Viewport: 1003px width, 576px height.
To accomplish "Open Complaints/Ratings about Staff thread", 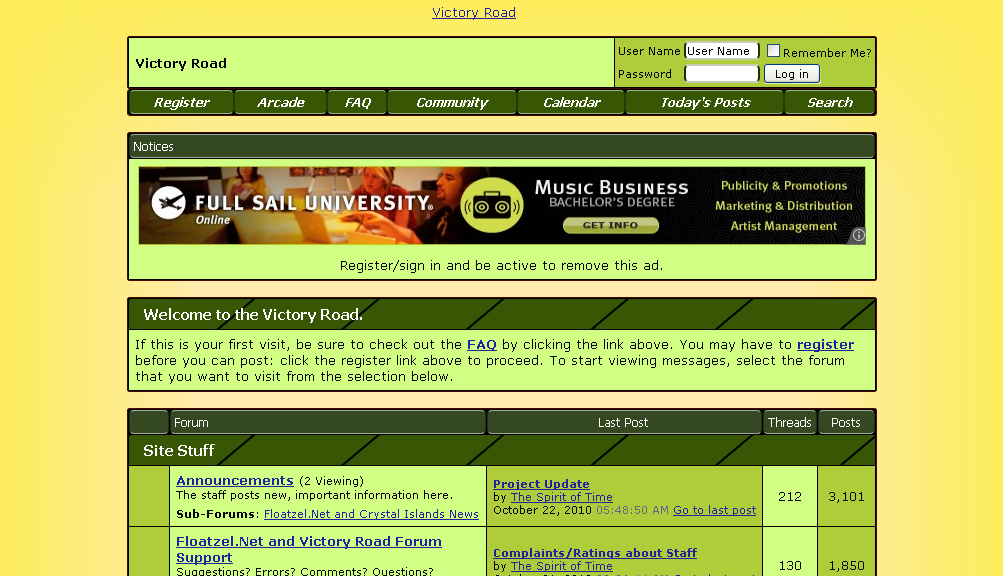I will pyautogui.click(x=595, y=553).
